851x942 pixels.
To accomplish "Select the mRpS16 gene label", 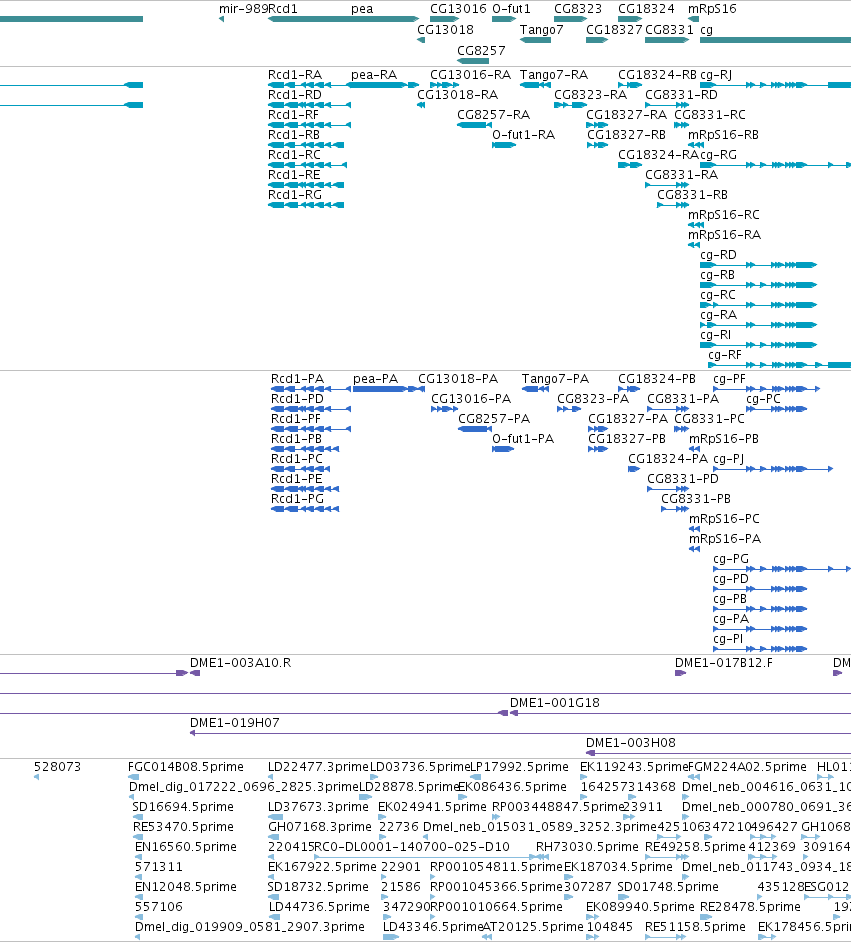I will [x=712, y=9].
